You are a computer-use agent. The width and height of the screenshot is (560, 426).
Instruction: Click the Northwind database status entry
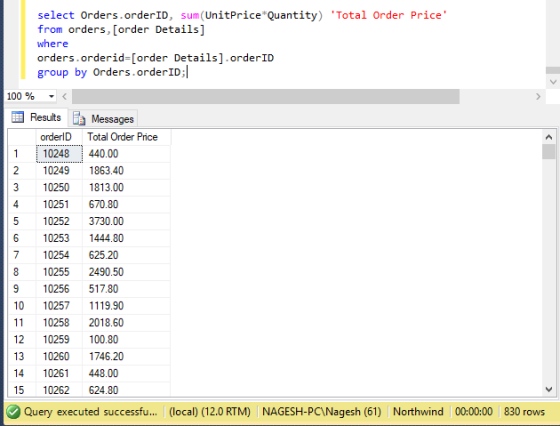pos(418,412)
